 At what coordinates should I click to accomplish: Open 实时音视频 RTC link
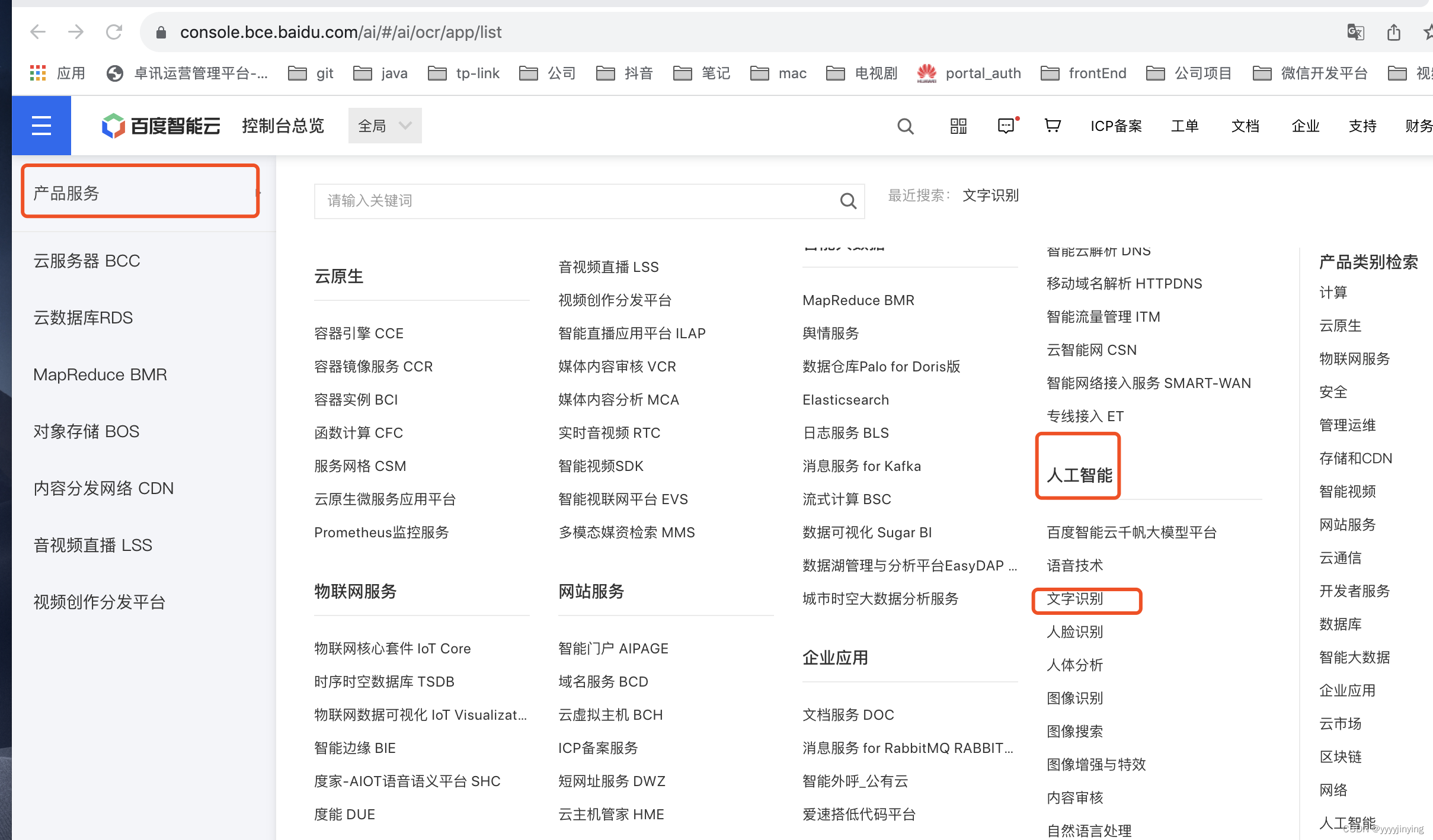click(609, 433)
